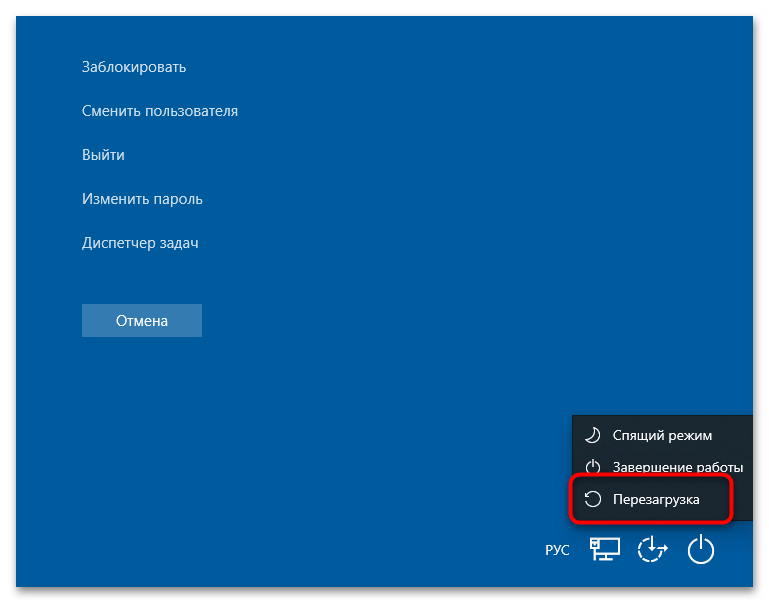Open the Ease of Access icon

pyautogui.click(x=652, y=549)
